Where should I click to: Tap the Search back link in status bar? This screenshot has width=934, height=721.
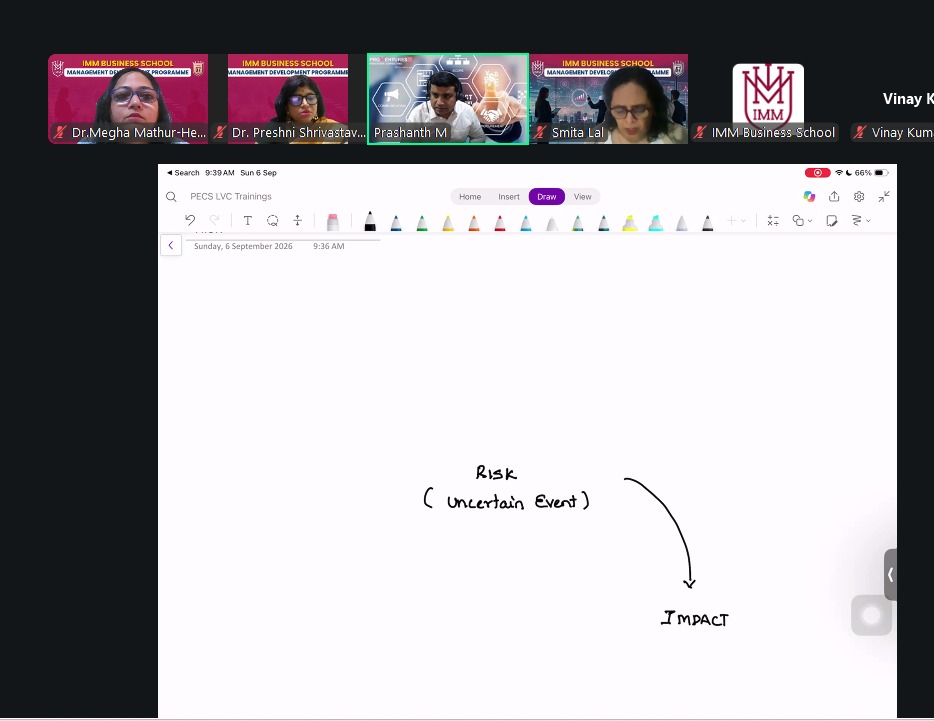pyautogui.click(x=183, y=173)
